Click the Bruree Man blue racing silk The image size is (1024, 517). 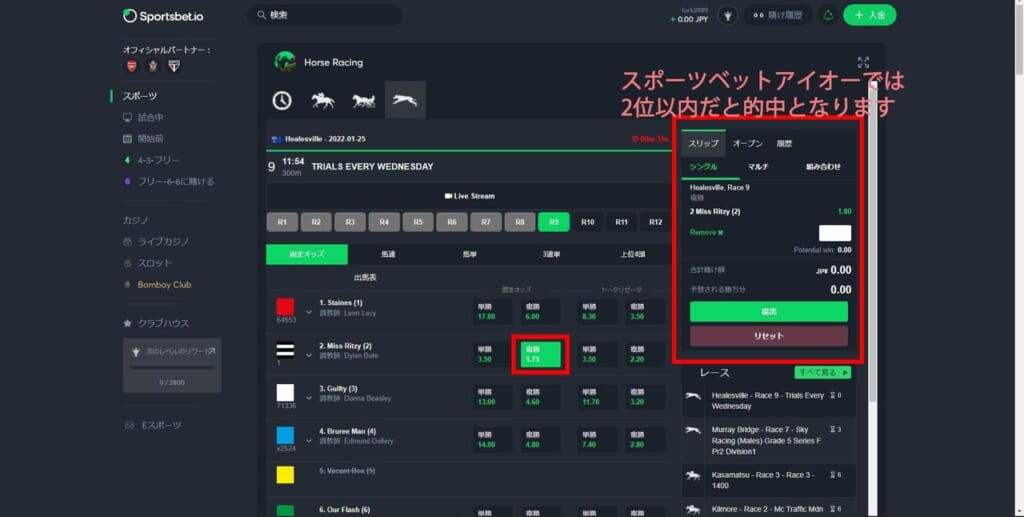285,435
